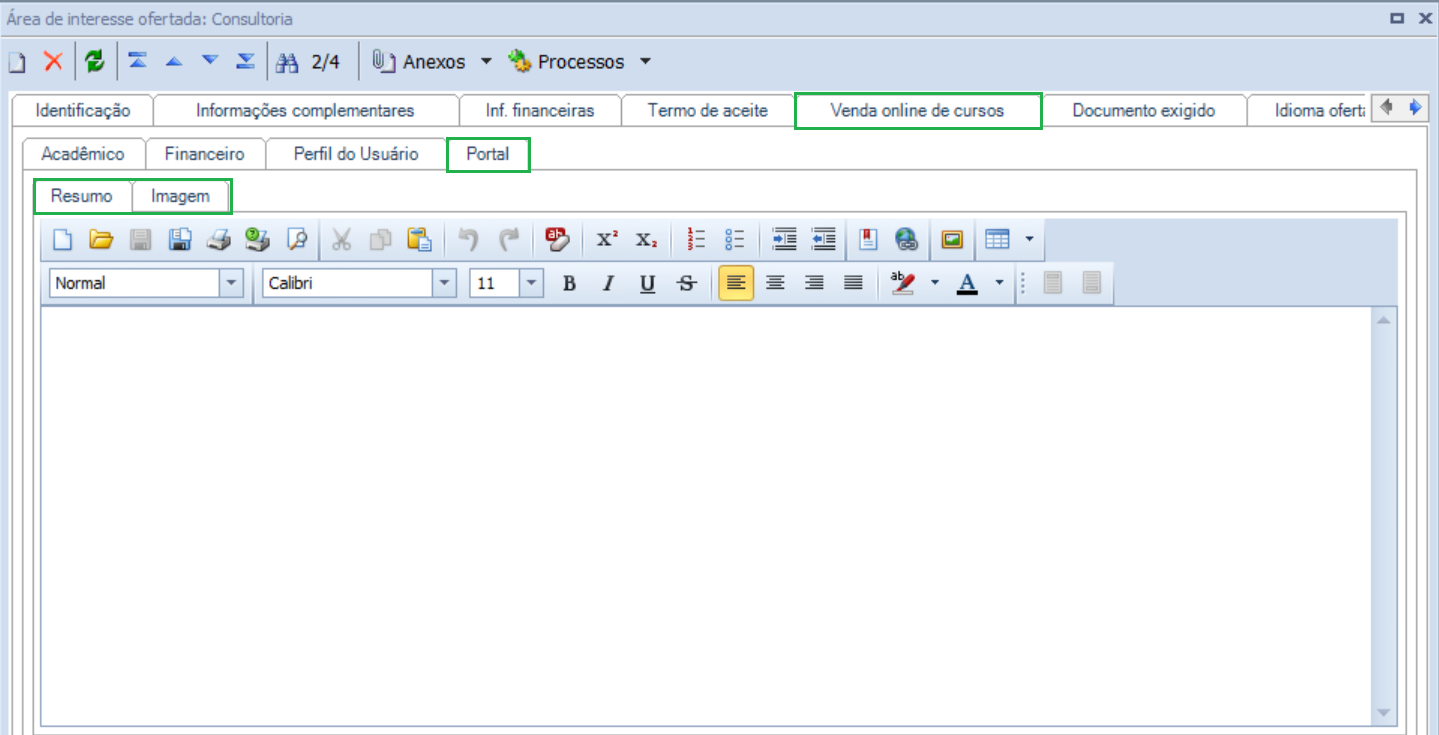Delete the record with the red X
1439x735 pixels.
[53, 62]
